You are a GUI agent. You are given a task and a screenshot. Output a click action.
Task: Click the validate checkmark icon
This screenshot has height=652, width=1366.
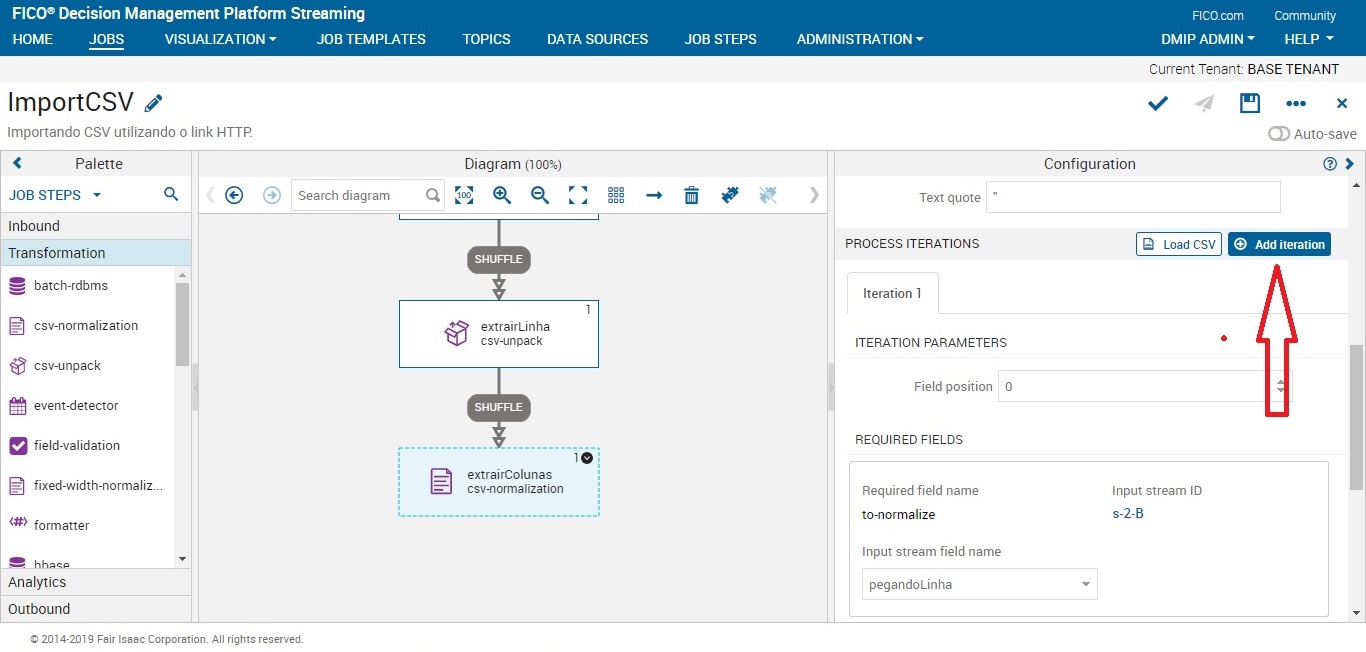pos(1158,103)
